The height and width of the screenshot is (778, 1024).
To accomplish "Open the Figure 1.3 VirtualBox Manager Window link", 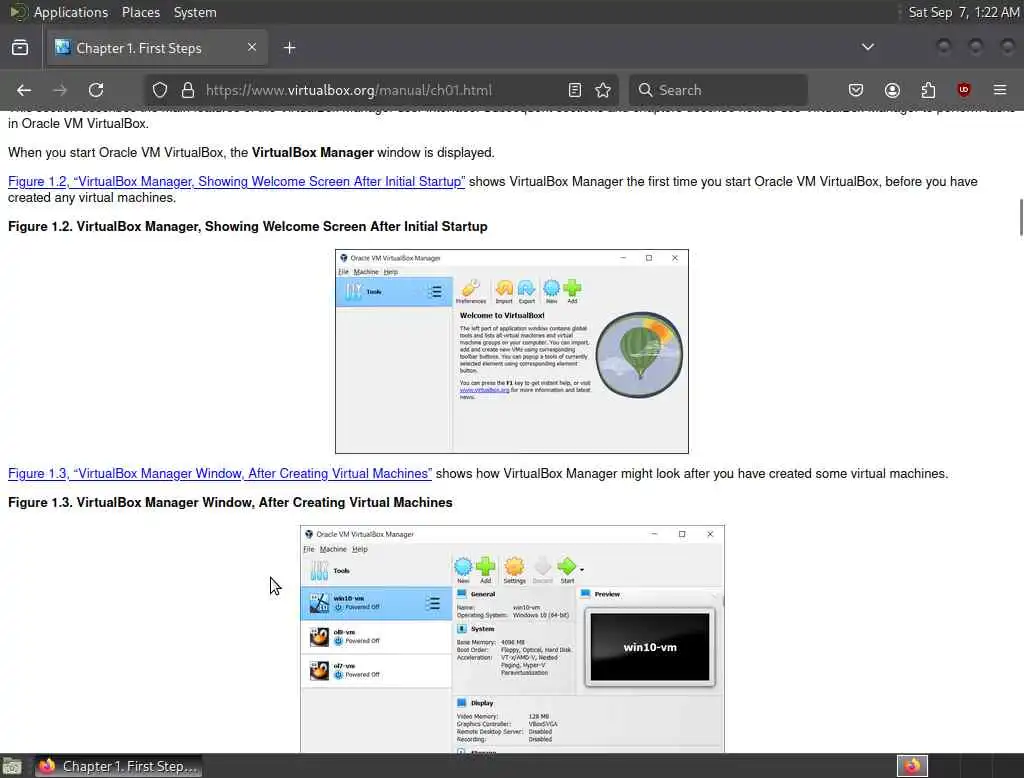I will tap(220, 474).
